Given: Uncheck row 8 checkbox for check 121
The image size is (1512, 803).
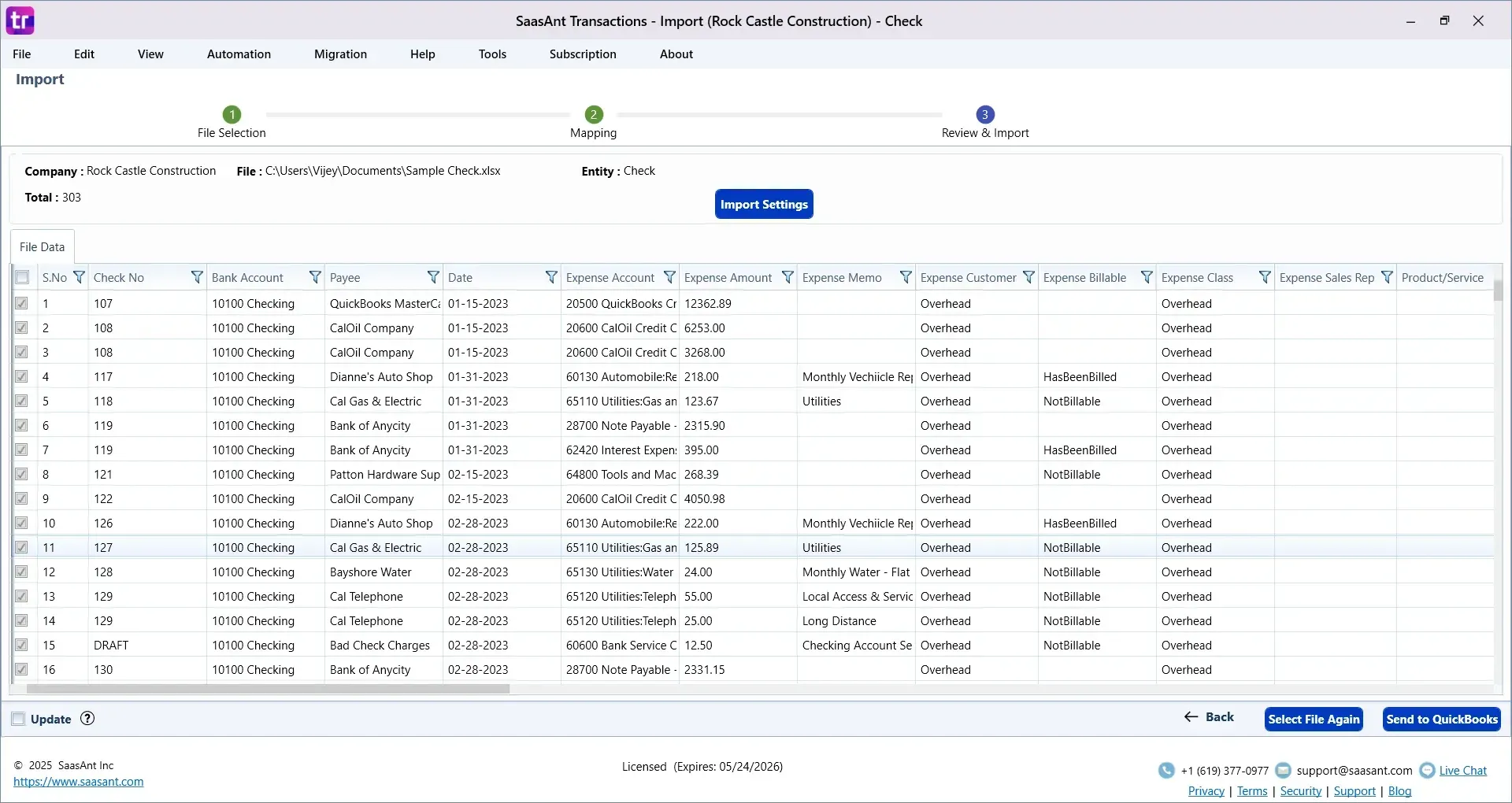Looking at the screenshot, I should (21, 474).
